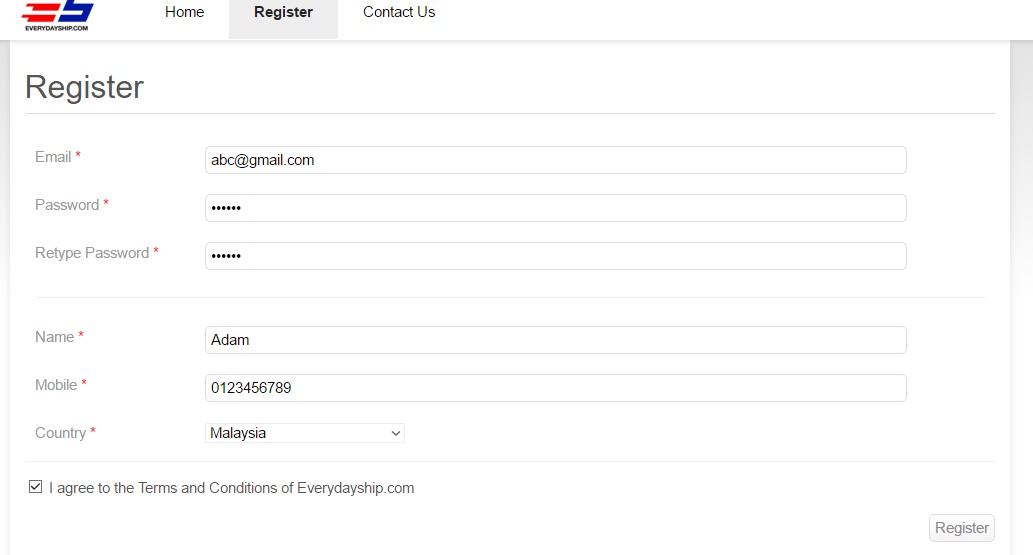
Task: Click the Mobile field label
Action: 56,385
